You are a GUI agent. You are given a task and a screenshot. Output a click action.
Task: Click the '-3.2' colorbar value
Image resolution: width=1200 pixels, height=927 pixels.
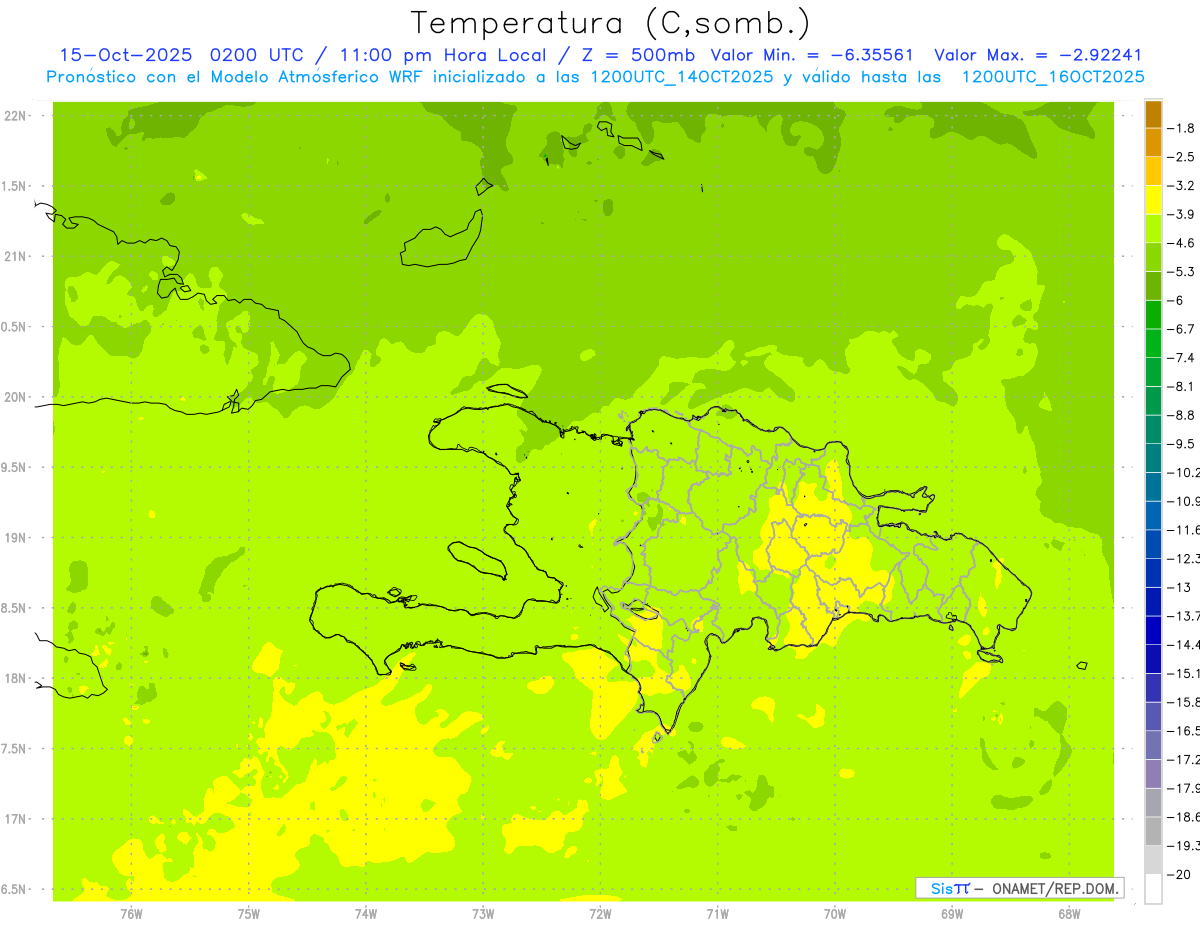pyautogui.click(x=1183, y=186)
